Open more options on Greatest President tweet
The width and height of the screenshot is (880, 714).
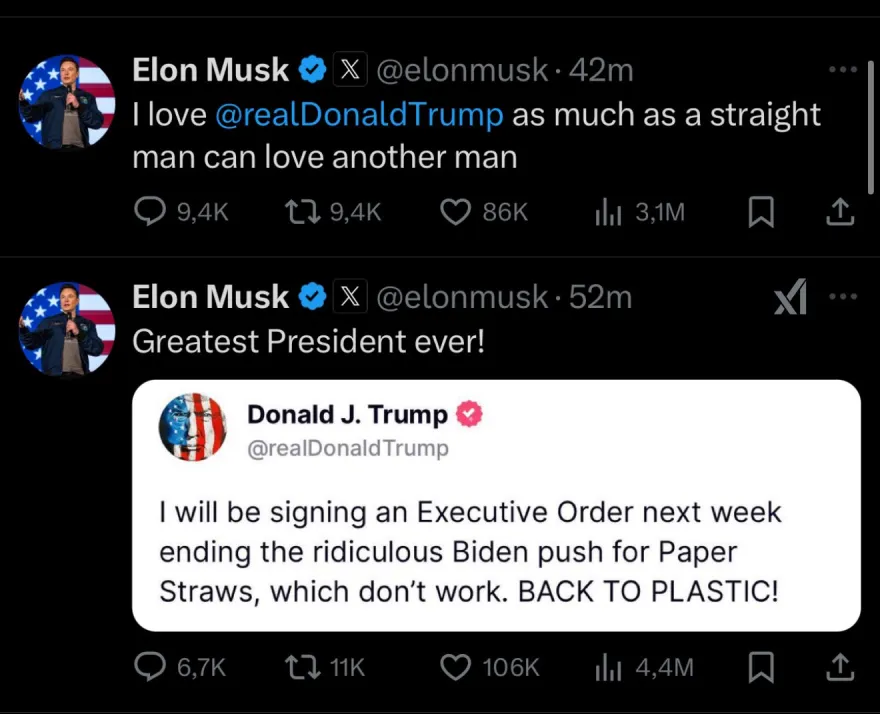[x=843, y=297]
